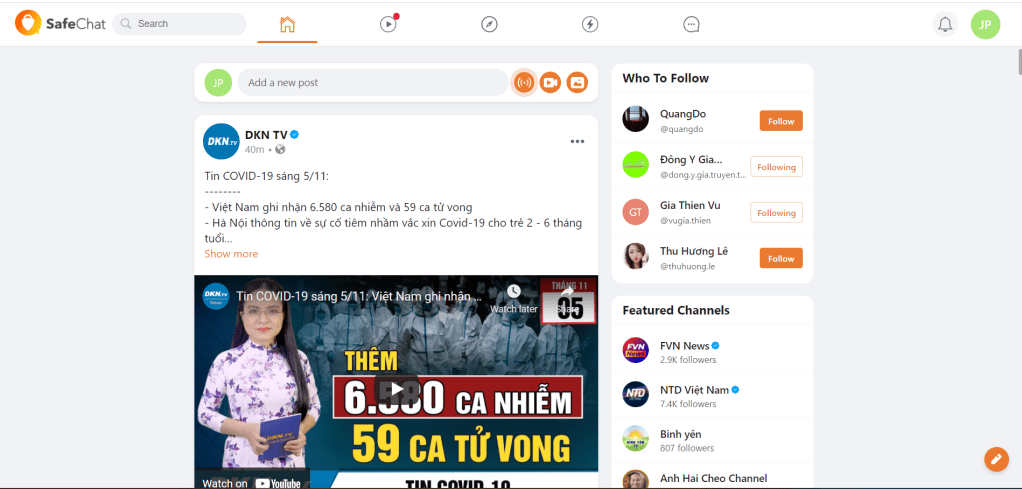
Task: Open FVN News featured channel
Action: pyautogui.click(x=684, y=346)
